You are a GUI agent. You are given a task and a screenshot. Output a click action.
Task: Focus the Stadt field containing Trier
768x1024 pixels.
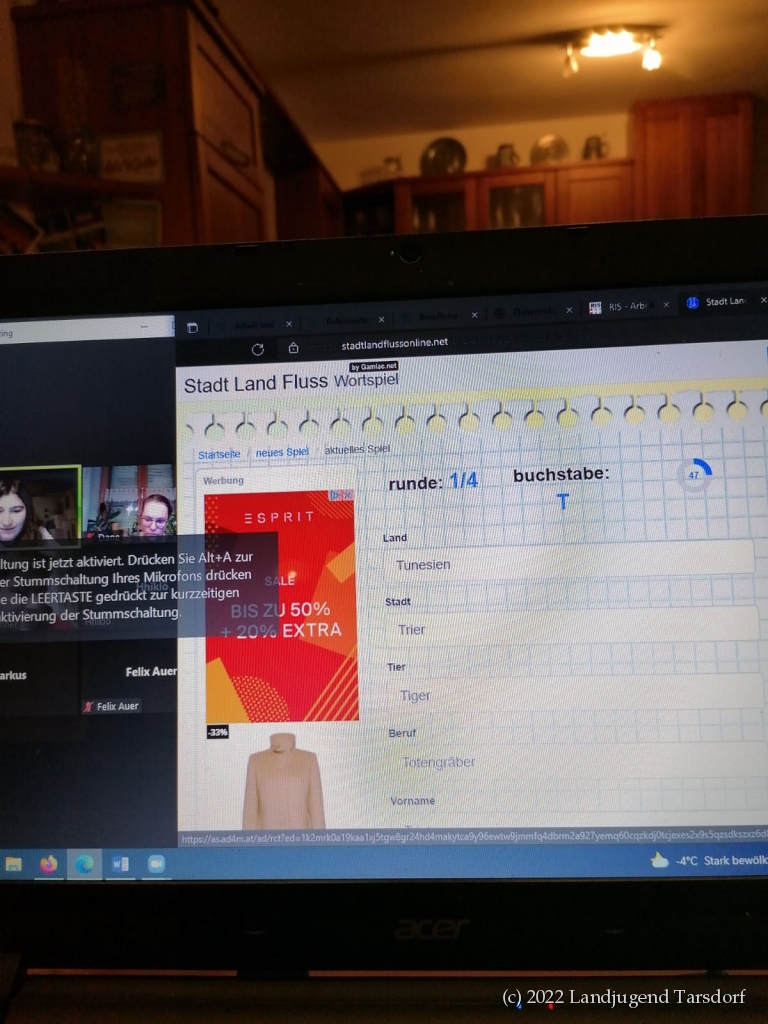(571, 627)
